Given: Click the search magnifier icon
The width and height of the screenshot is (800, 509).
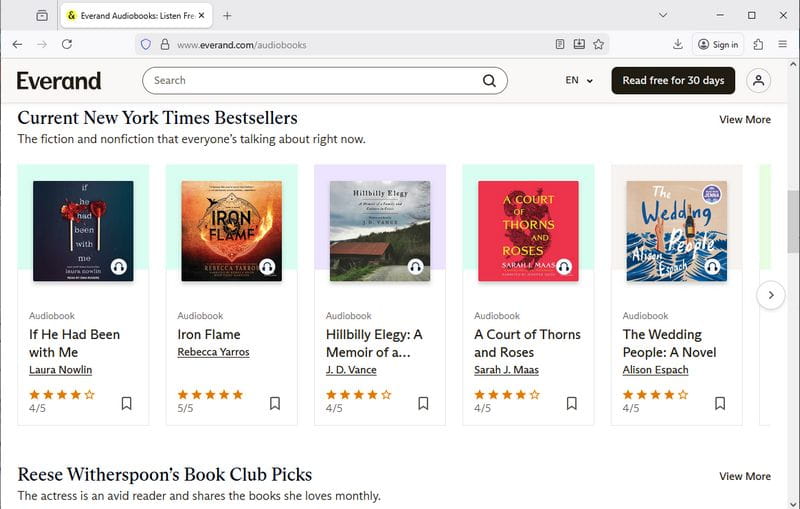Looking at the screenshot, I should 490,81.
